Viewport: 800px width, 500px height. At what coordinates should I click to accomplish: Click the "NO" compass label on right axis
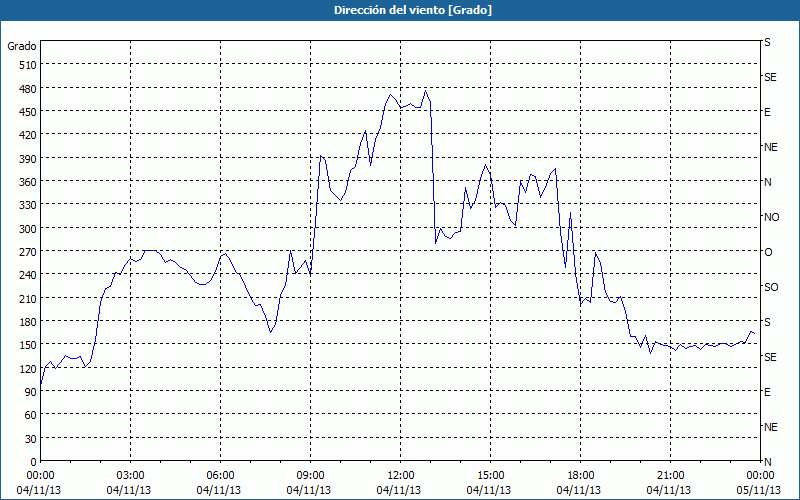pyautogui.click(x=771, y=217)
